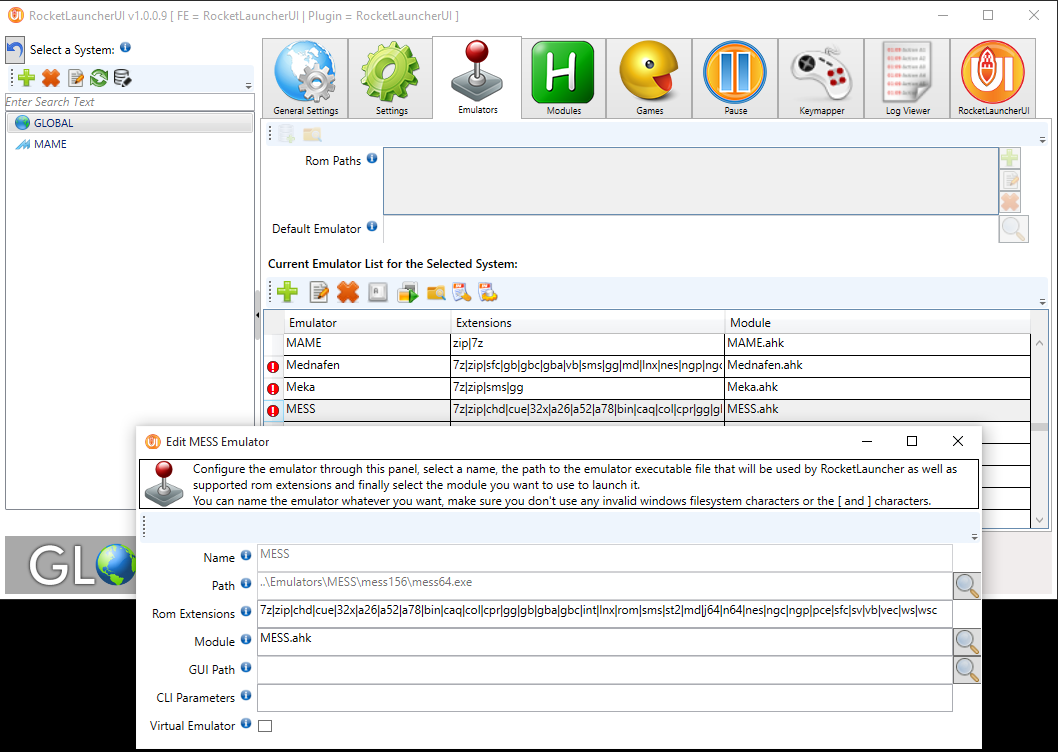
Task: Open the magnifier beside the Module field
Action: click(x=966, y=642)
